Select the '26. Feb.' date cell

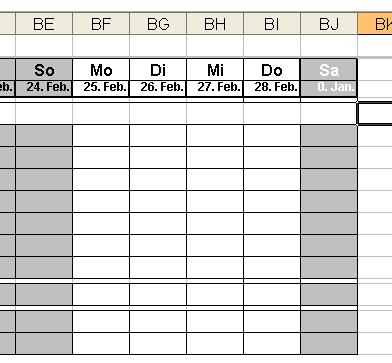(158, 88)
